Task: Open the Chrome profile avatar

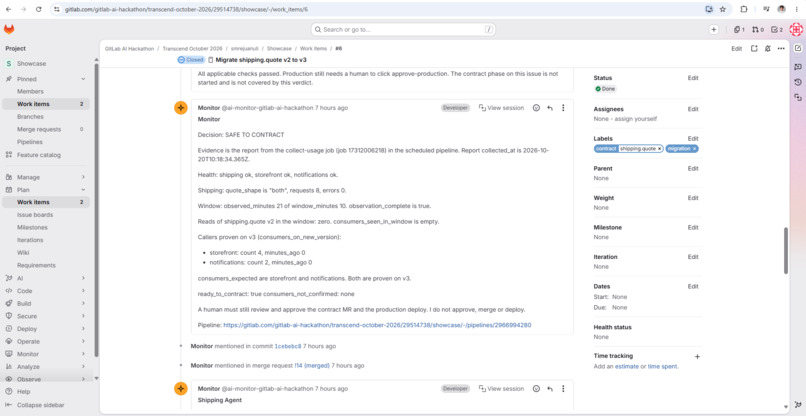Action: coord(782,9)
